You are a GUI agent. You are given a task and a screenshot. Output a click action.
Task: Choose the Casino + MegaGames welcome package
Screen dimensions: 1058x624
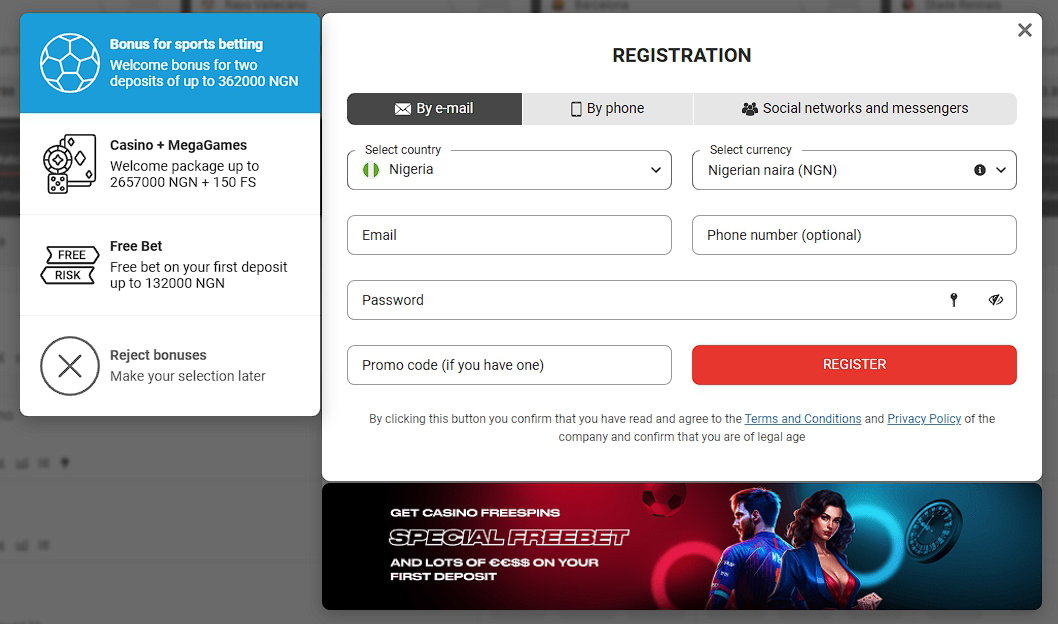point(170,164)
